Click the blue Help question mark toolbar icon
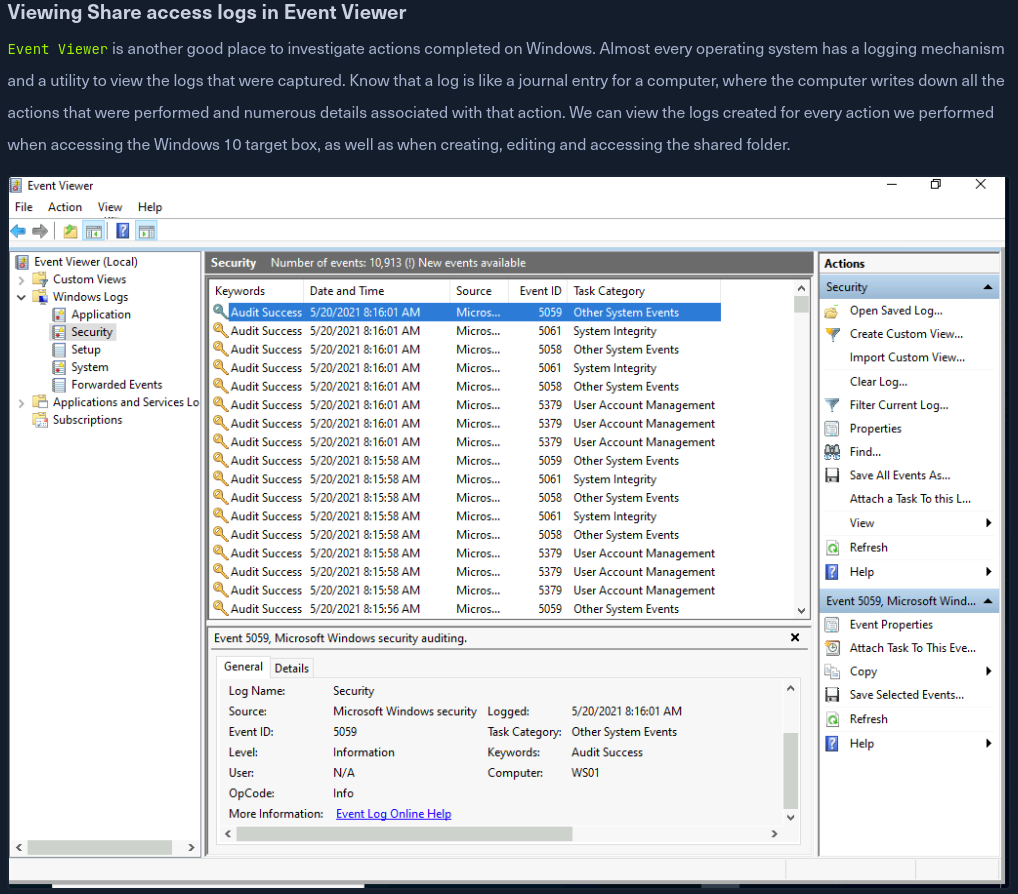Screen dimensions: 1018x894 [122, 231]
